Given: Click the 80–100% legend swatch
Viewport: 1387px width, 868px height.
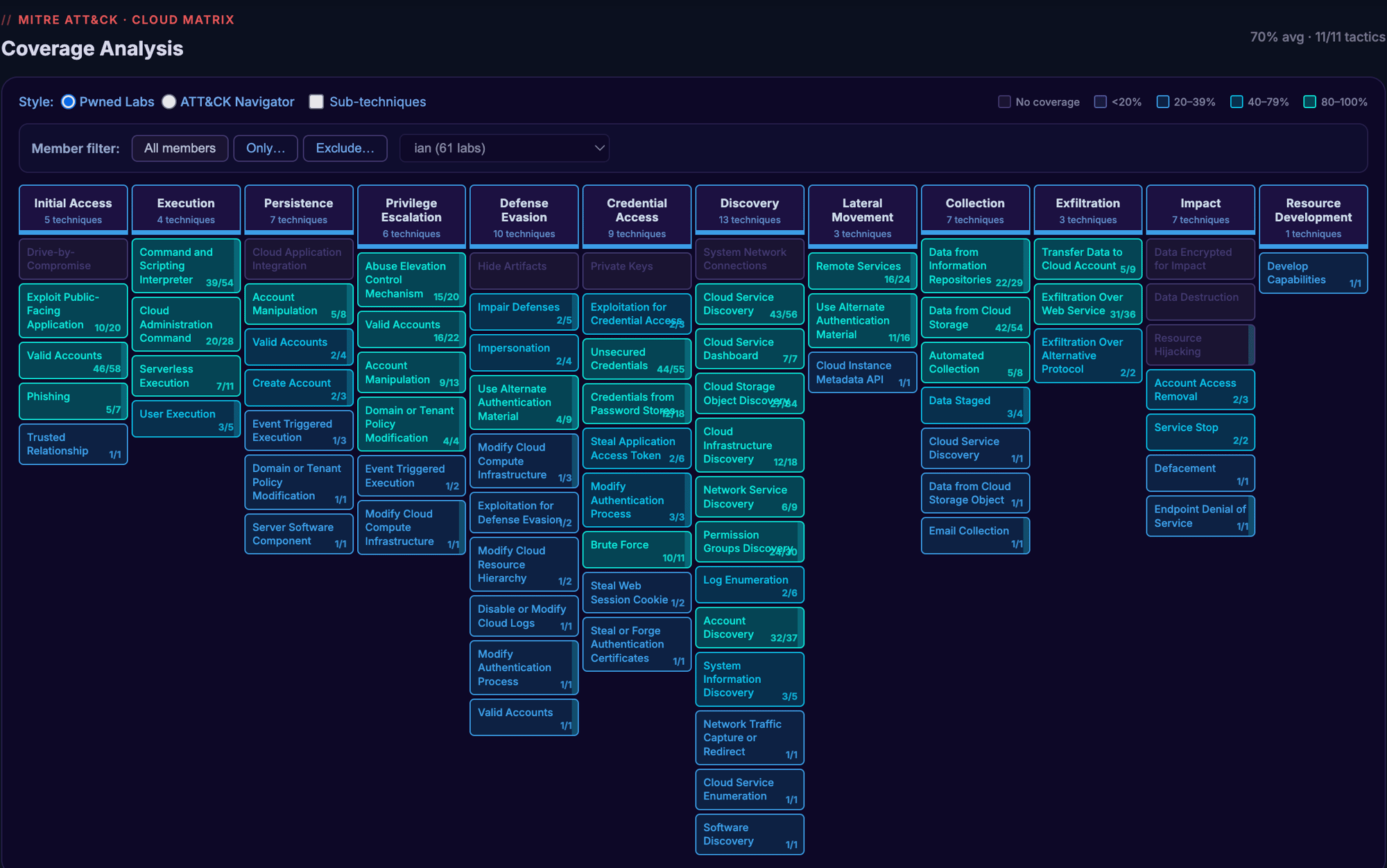Looking at the screenshot, I should 1310,102.
